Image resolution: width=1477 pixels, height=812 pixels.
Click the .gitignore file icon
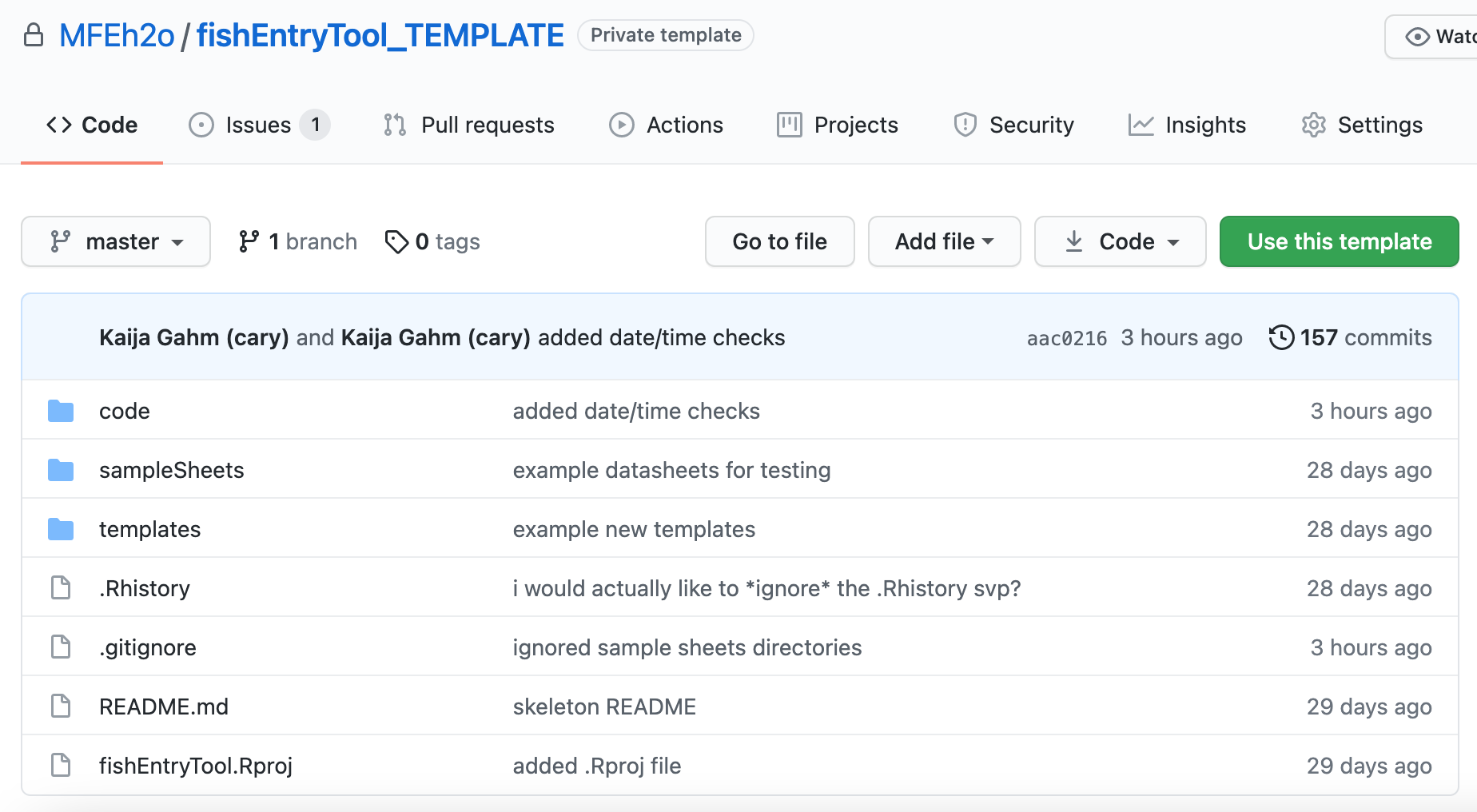(x=61, y=647)
